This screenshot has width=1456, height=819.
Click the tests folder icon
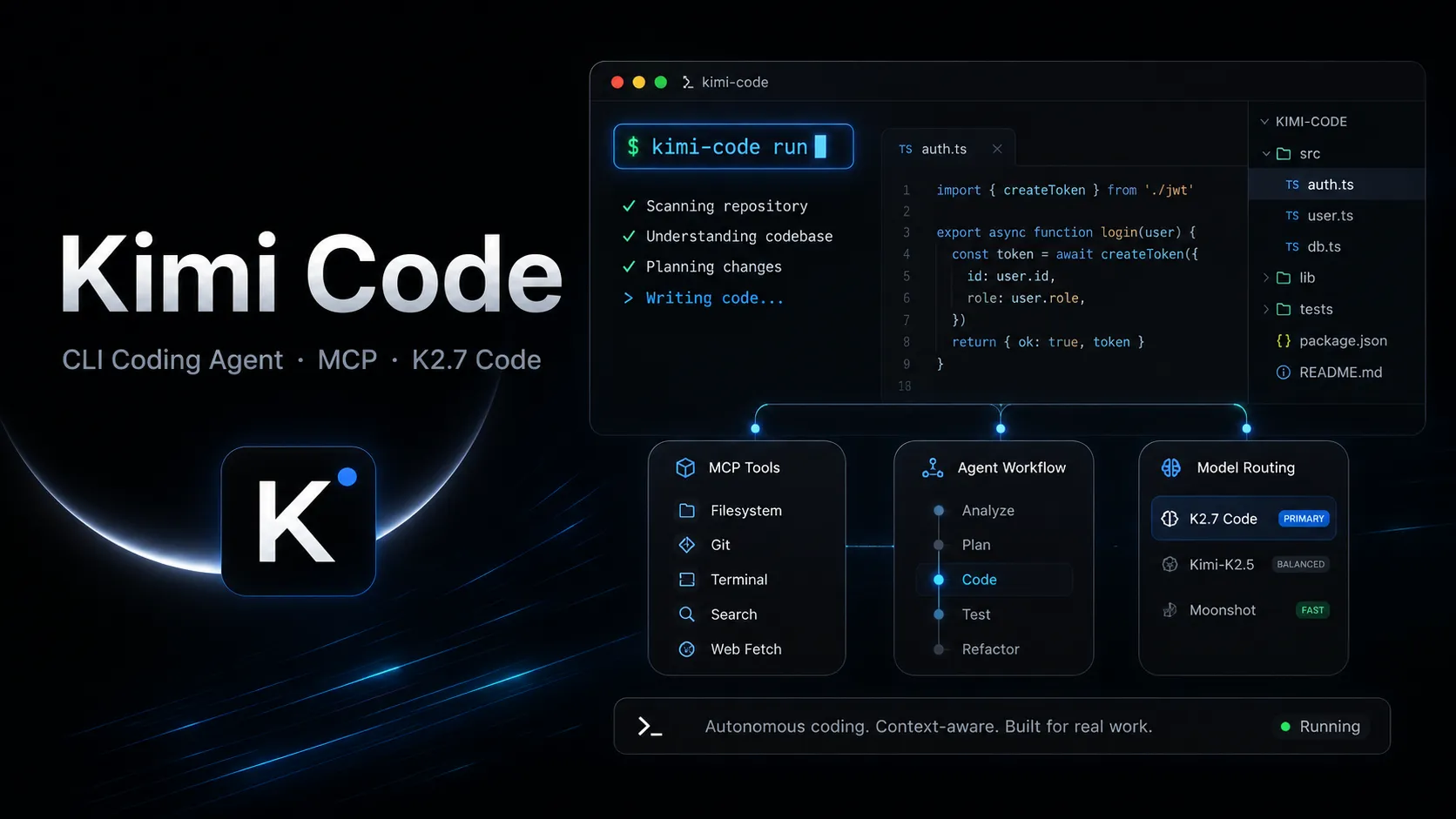click(1284, 309)
